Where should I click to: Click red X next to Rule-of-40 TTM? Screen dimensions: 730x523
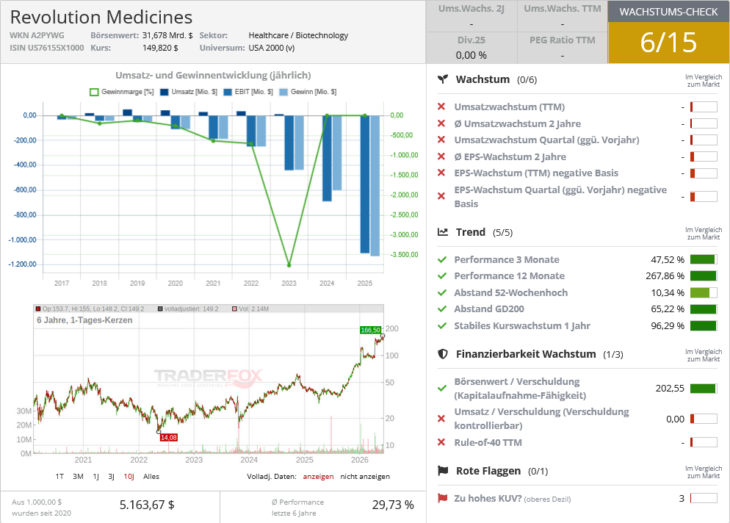click(x=441, y=442)
